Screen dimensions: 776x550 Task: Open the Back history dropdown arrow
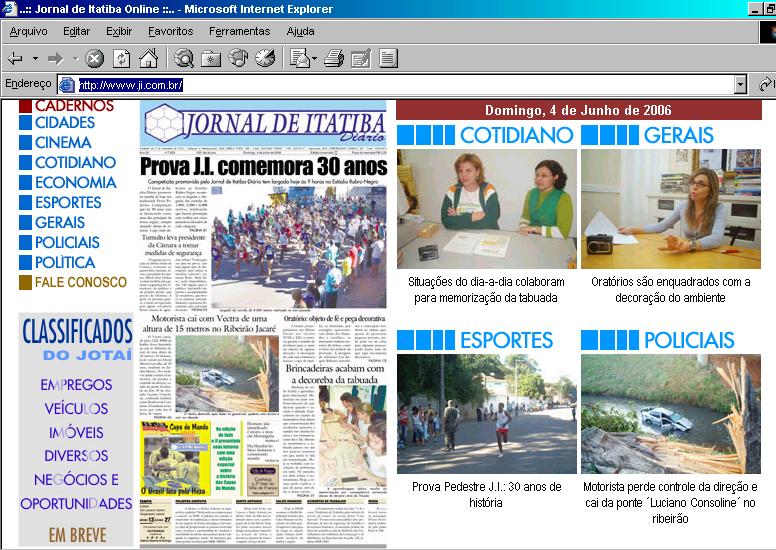[35, 59]
